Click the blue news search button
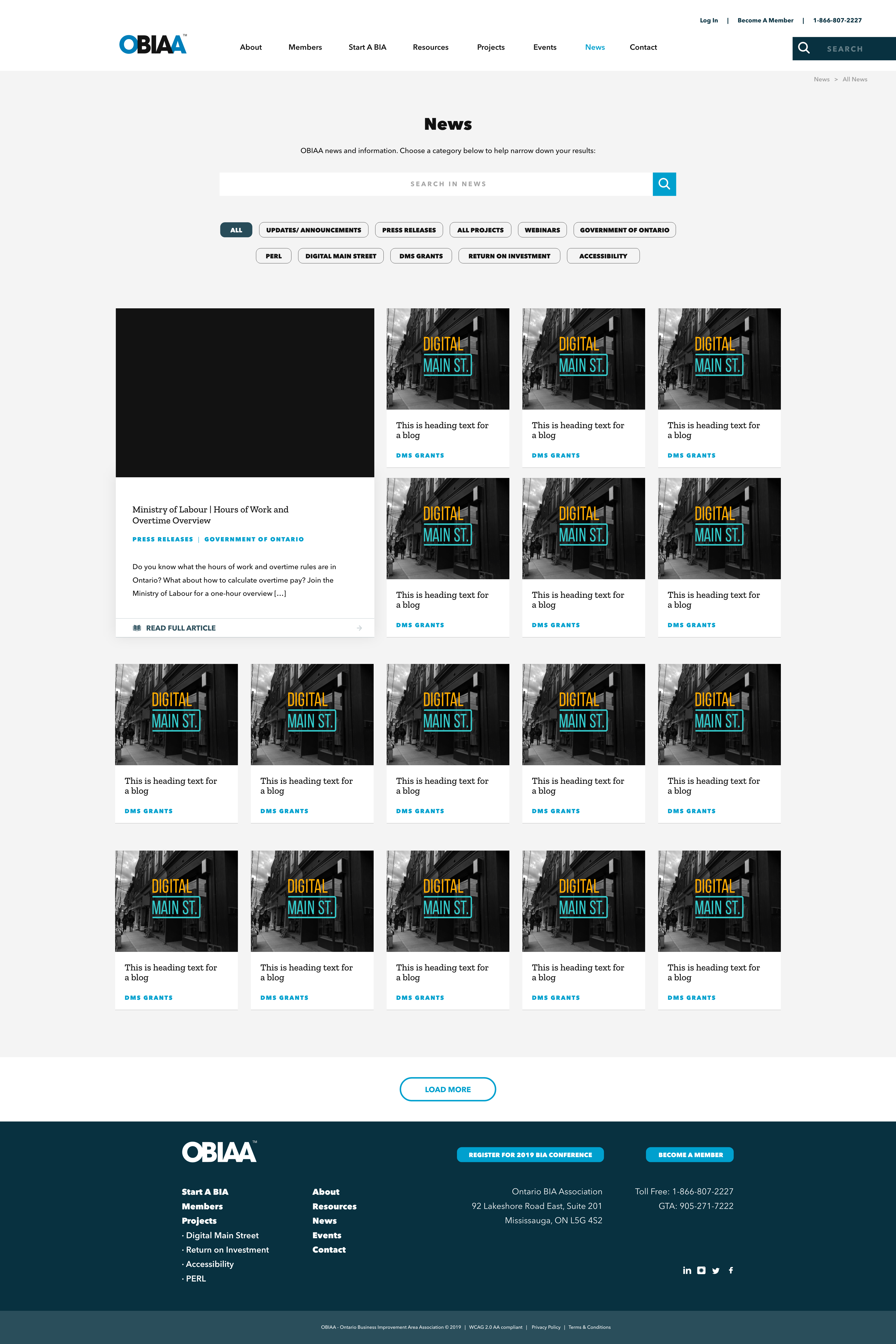Screen dimensions: 896x1344 (x=664, y=184)
